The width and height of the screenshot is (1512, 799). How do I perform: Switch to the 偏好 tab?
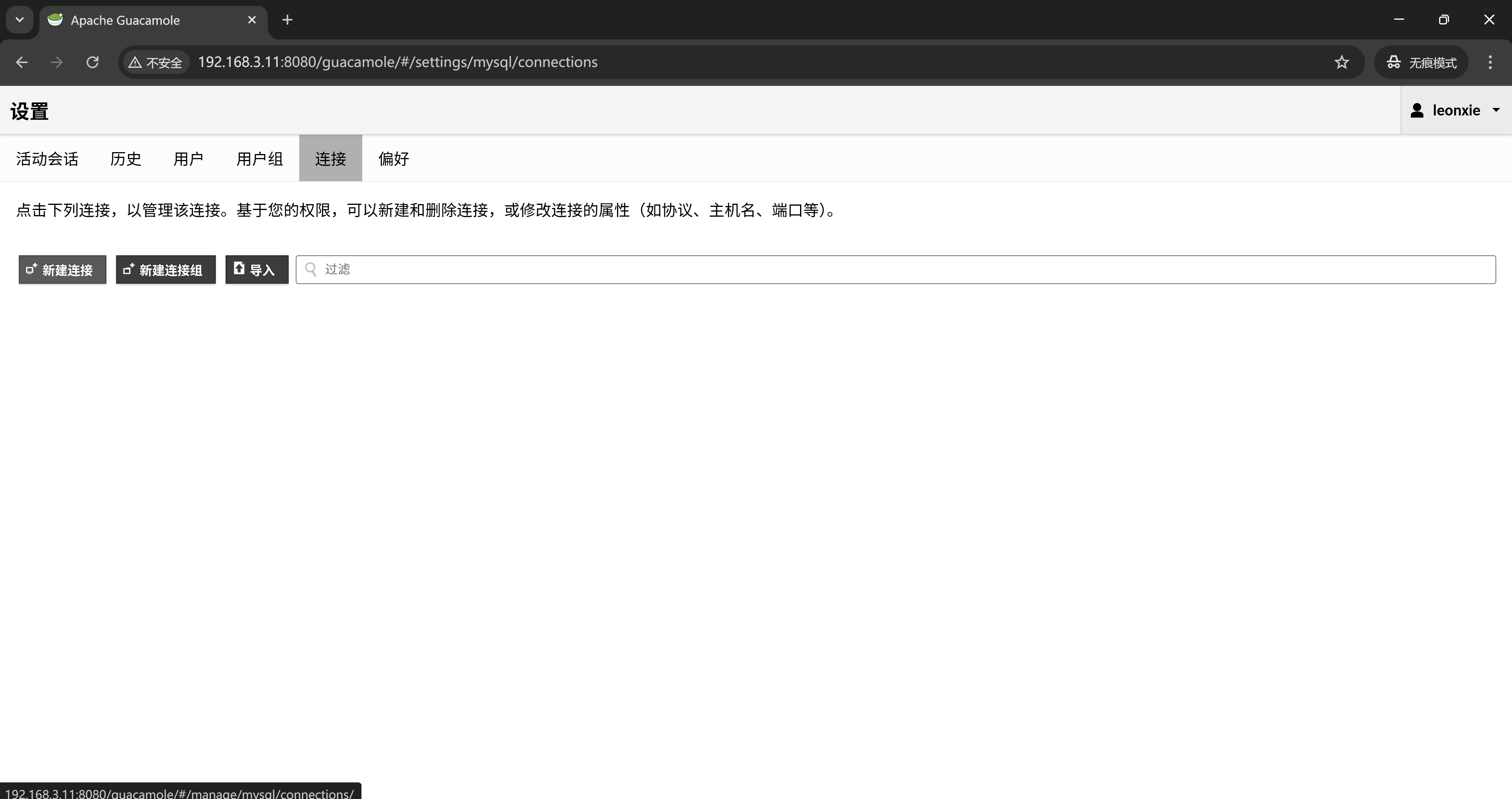(x=393, y=159)
